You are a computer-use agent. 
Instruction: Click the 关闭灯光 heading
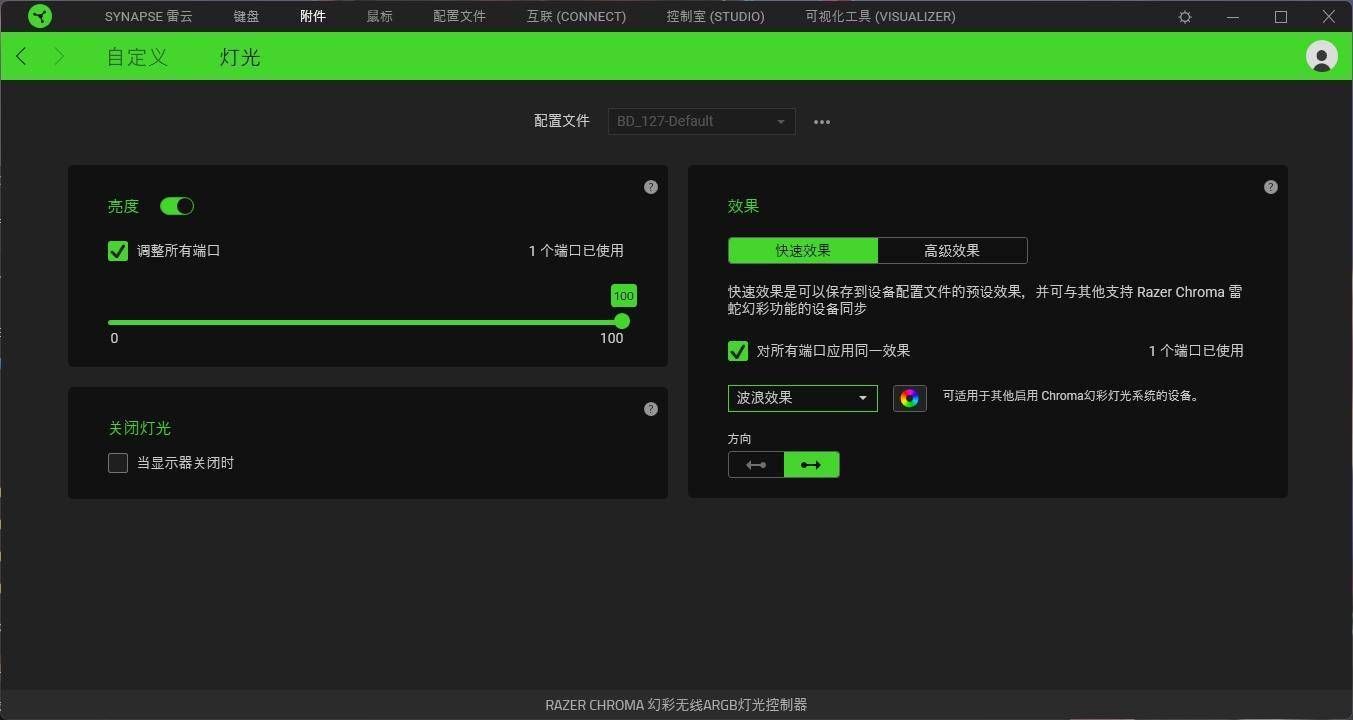pos(140,428)
